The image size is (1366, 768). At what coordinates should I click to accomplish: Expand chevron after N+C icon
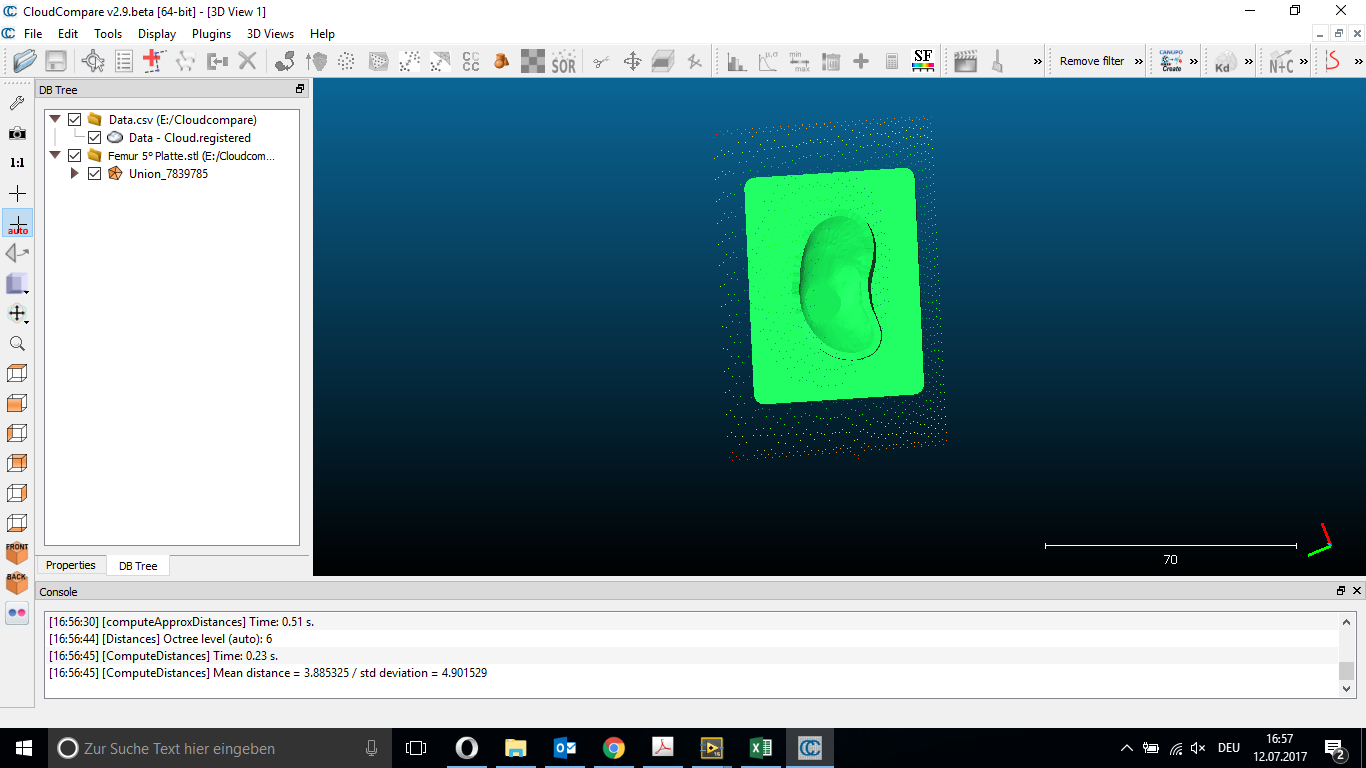point(1304,61)
